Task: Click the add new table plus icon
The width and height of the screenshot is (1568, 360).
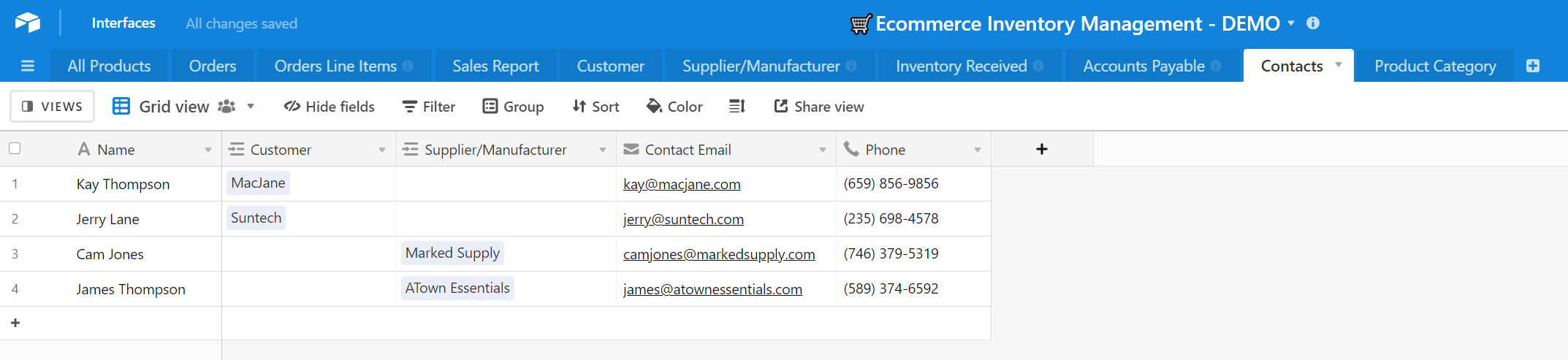Action: point(1533,66)
